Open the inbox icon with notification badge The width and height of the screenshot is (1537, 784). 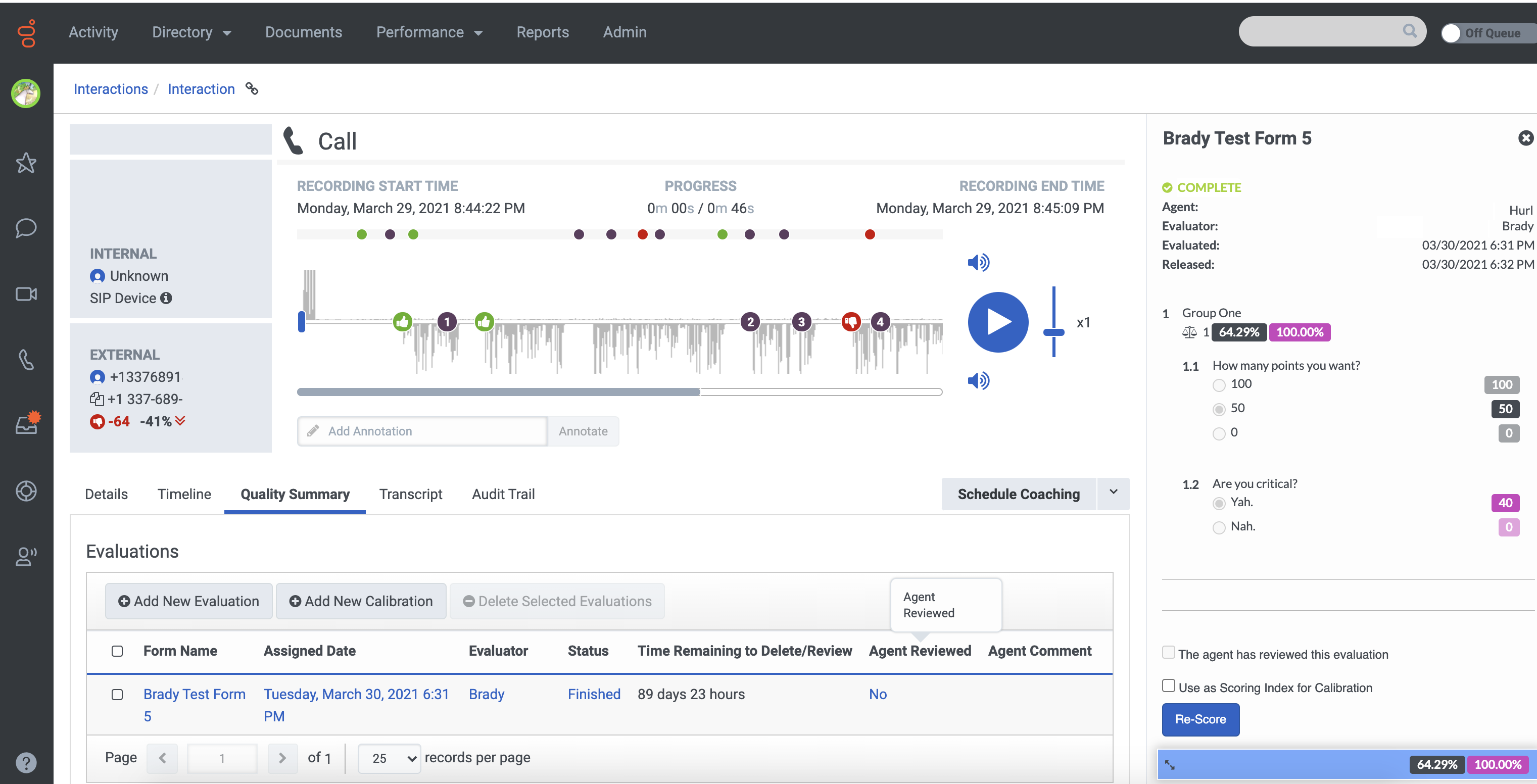(26, 425)
